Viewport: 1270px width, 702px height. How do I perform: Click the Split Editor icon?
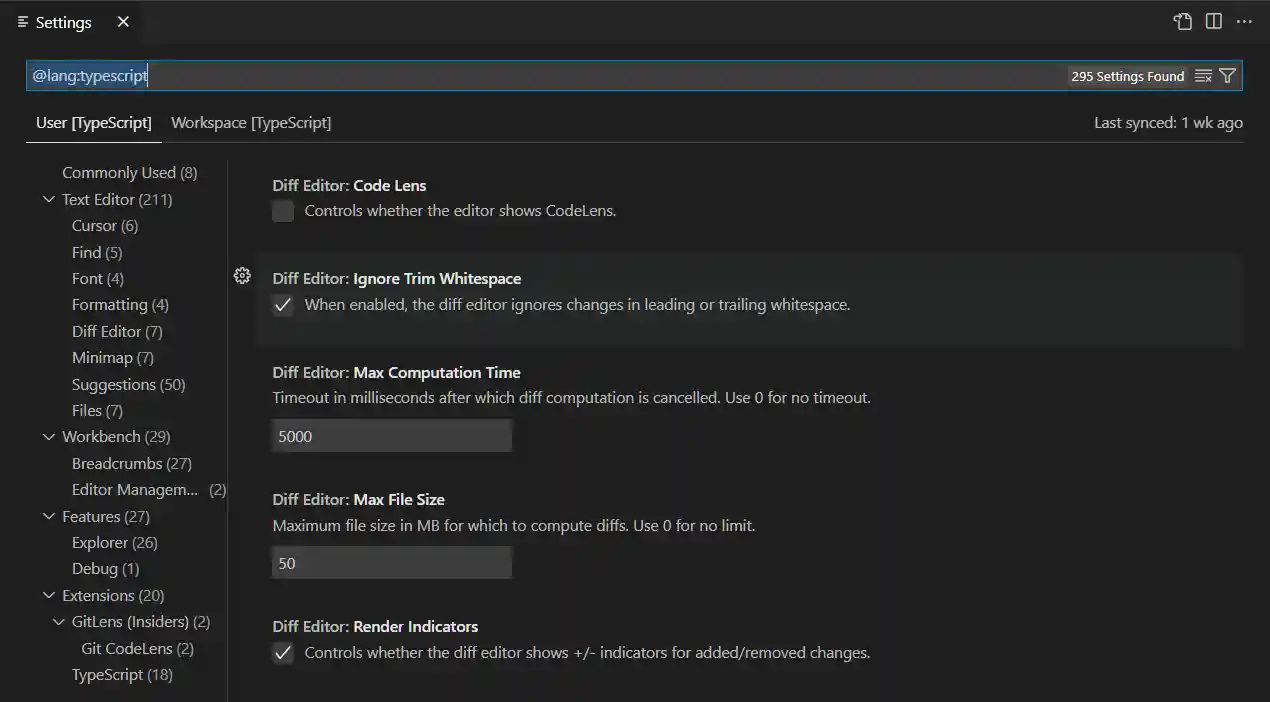1212,21
